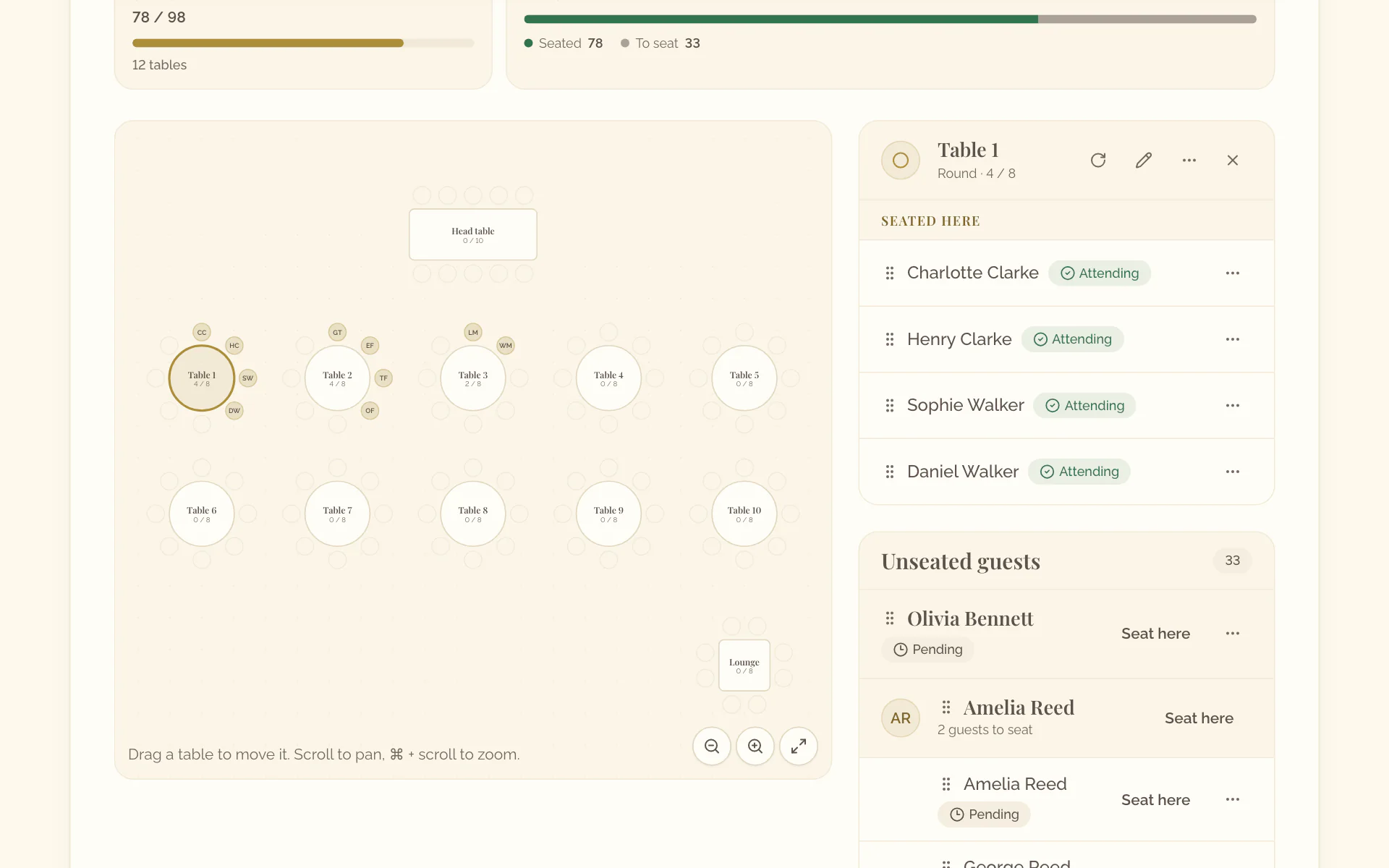This screenshot has height=868, width=1389.
Task: Open the options menu for Charlotte Clarke
Action: point(1233,273)
